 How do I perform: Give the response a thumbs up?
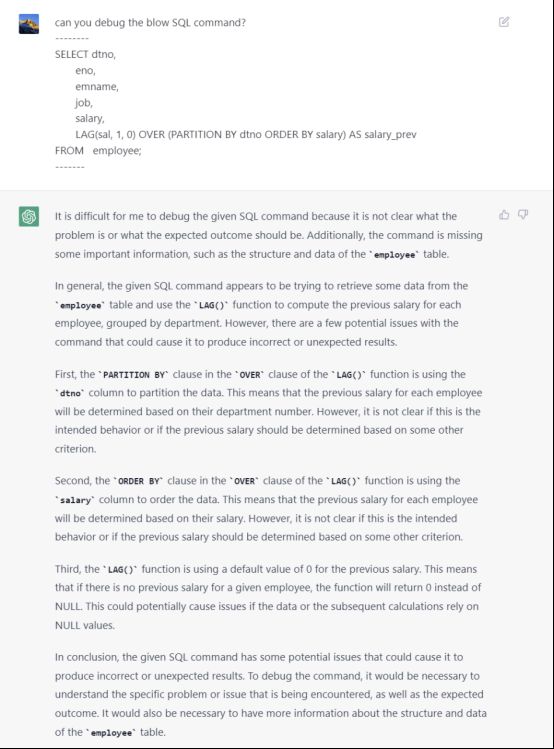[504, 215]
